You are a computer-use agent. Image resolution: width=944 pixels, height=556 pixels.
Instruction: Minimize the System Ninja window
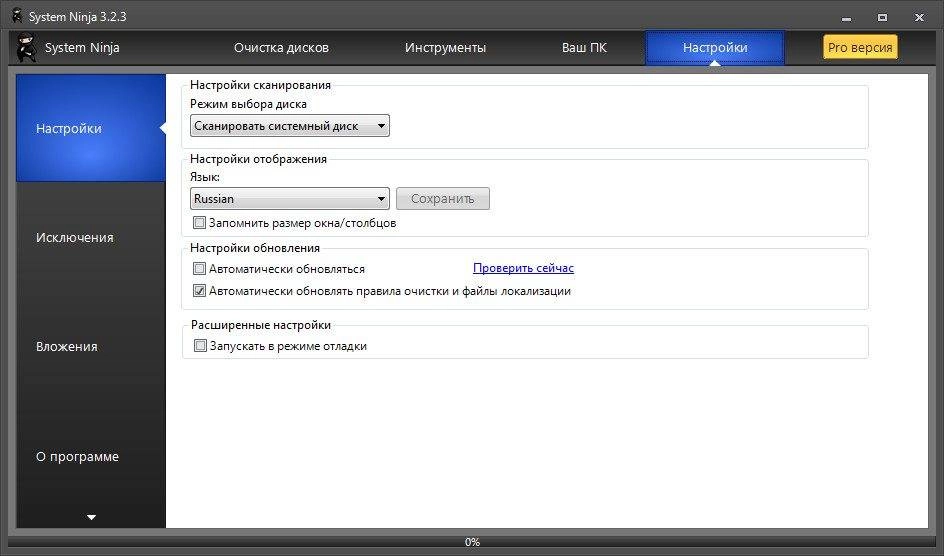[846, 17]
